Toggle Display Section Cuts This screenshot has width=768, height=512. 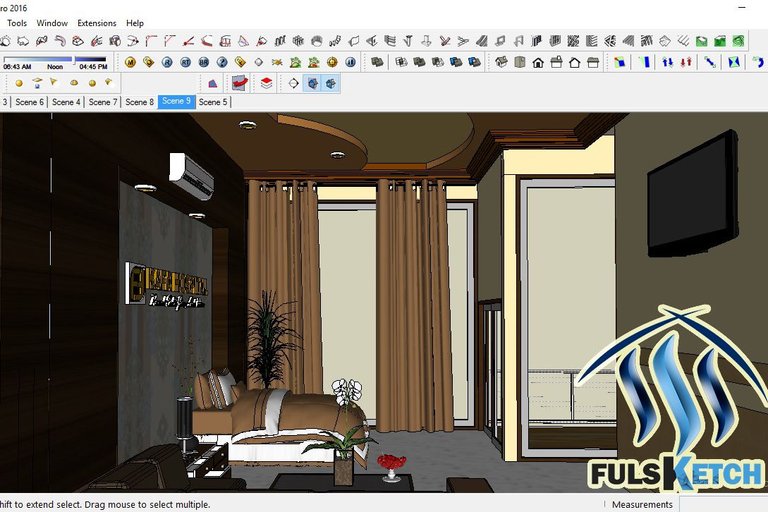(x=331, y=83)
